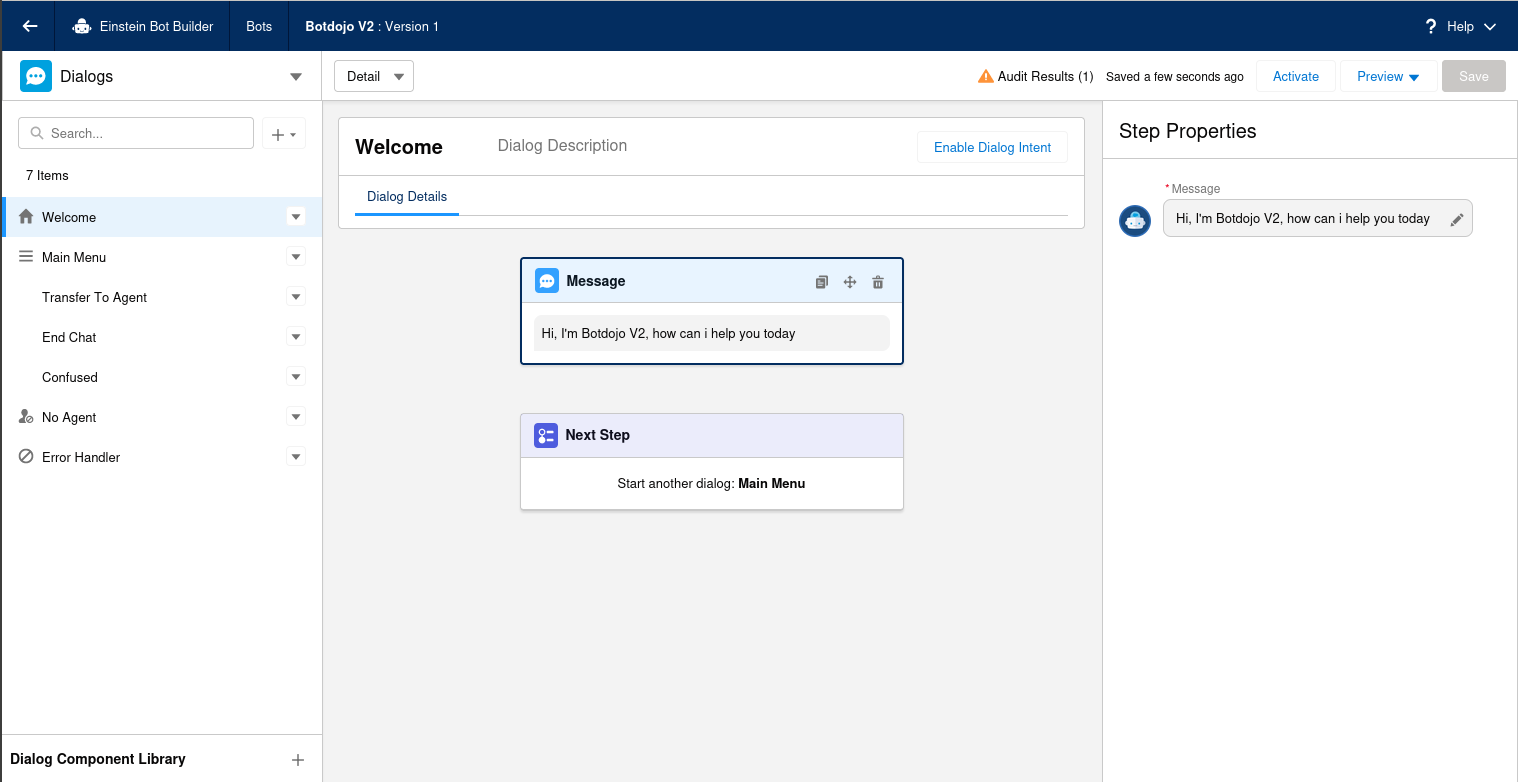Click the Step Properties Message field
Image resolution: width=1518 pixels, height=782 pixels.
[x=1318, y=218]
